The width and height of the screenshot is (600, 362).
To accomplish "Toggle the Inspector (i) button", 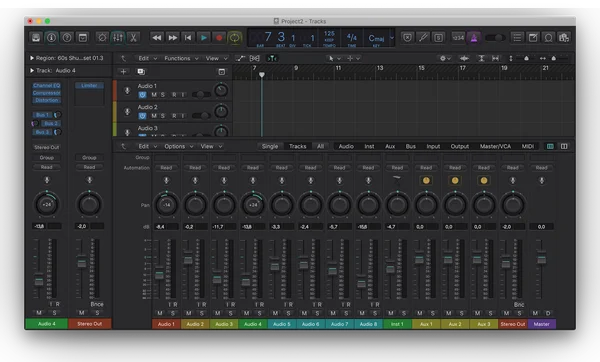I will click(51, 38).
